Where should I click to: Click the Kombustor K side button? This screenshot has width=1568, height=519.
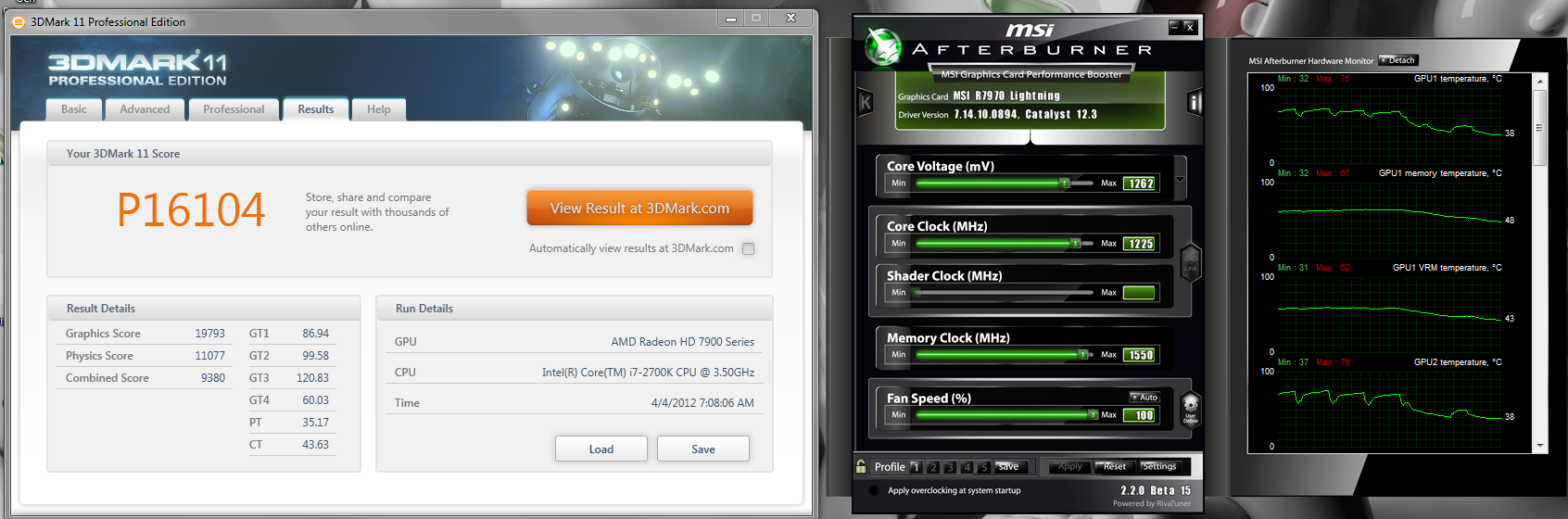(x=866, y=102)
